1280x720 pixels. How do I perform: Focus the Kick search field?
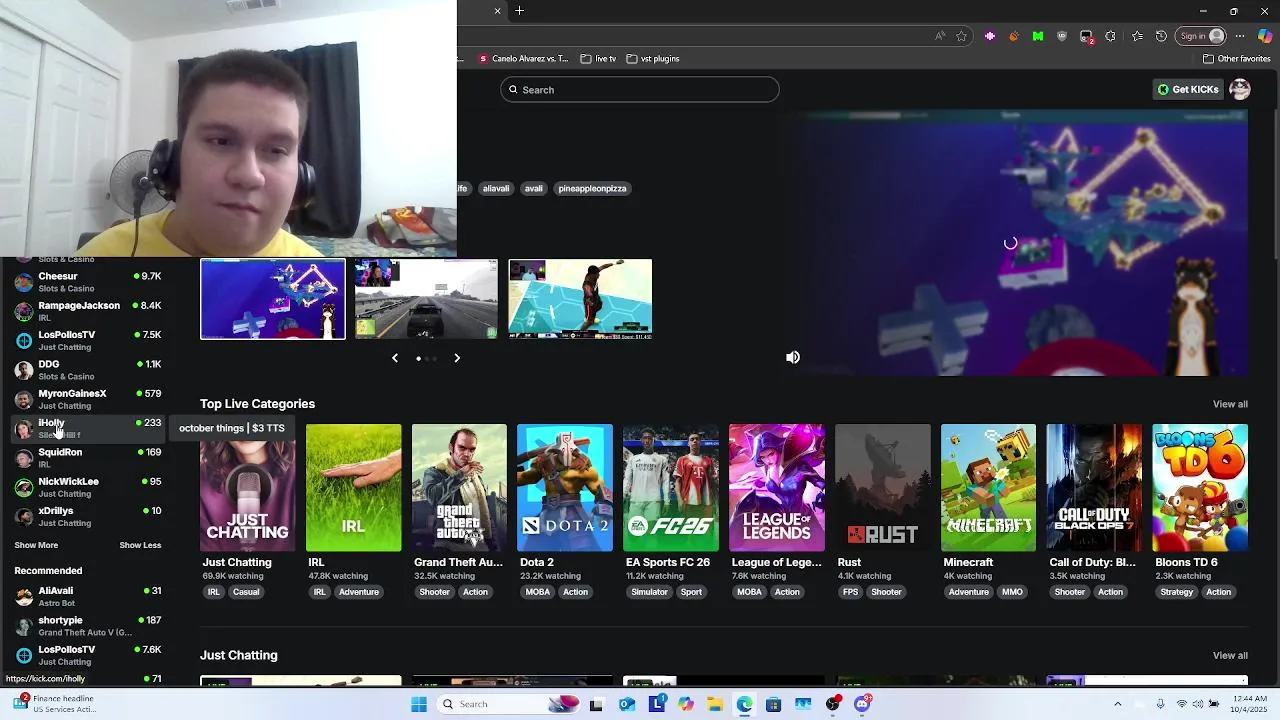click(640, 90)
